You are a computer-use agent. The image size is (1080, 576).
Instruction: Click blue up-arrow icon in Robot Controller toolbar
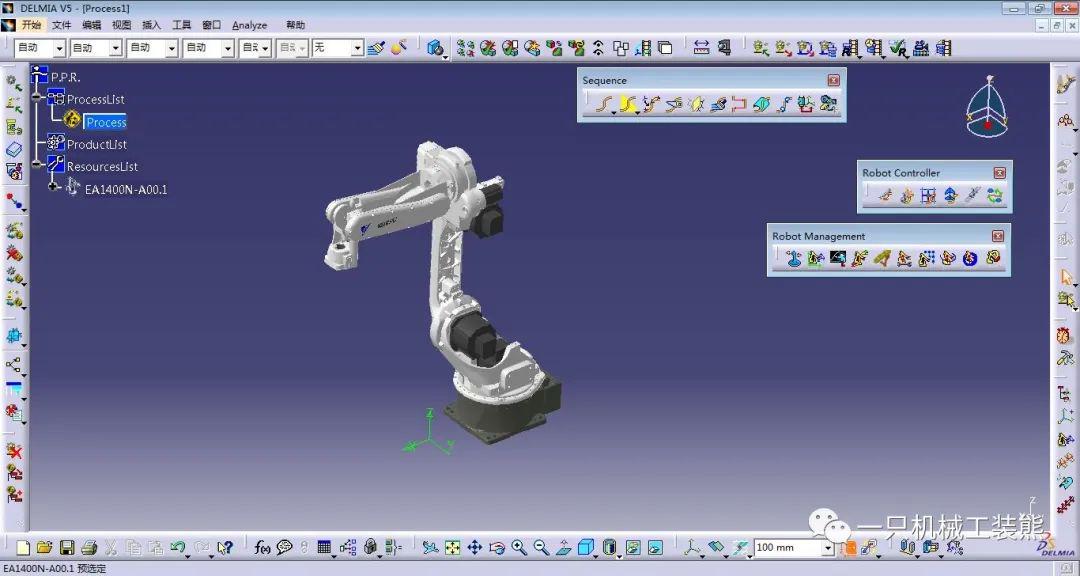point(951,196)
